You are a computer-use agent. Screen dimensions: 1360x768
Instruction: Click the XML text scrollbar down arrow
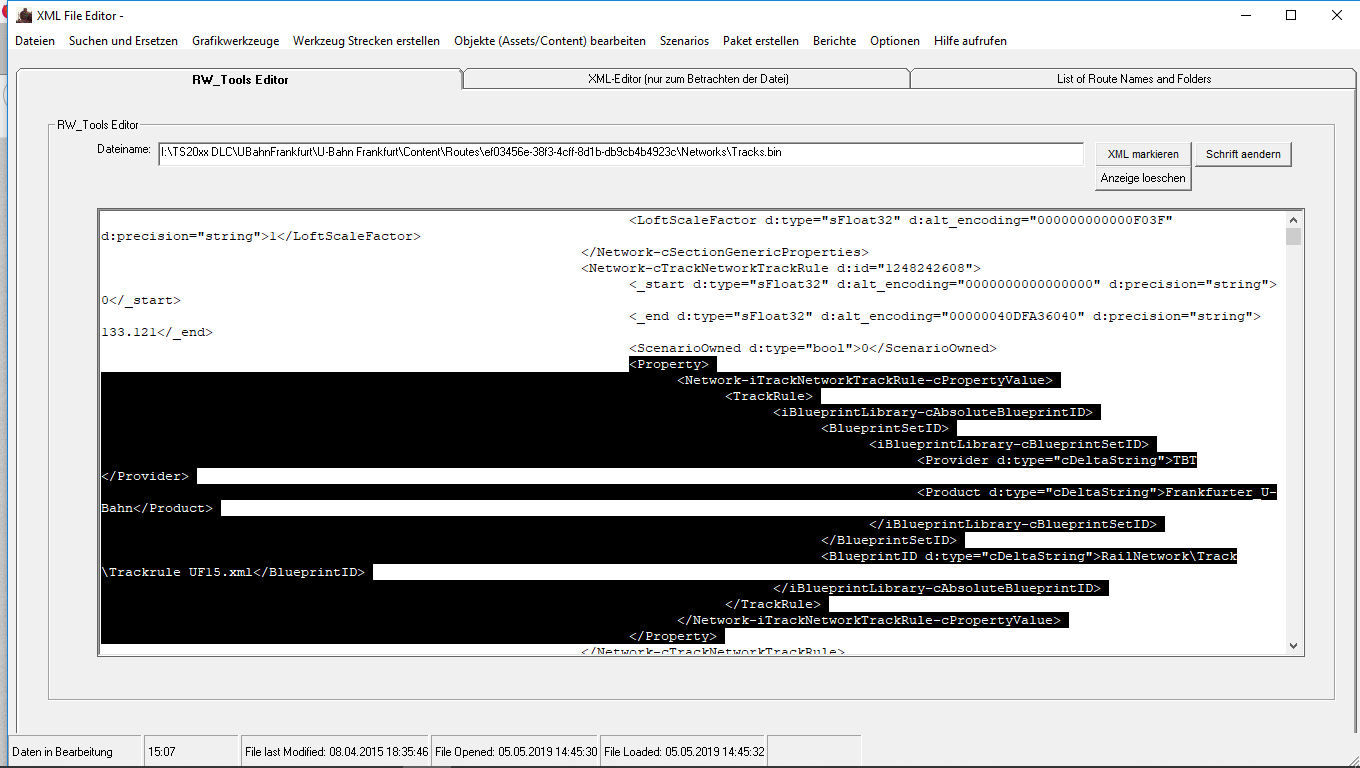point(1294,646)
